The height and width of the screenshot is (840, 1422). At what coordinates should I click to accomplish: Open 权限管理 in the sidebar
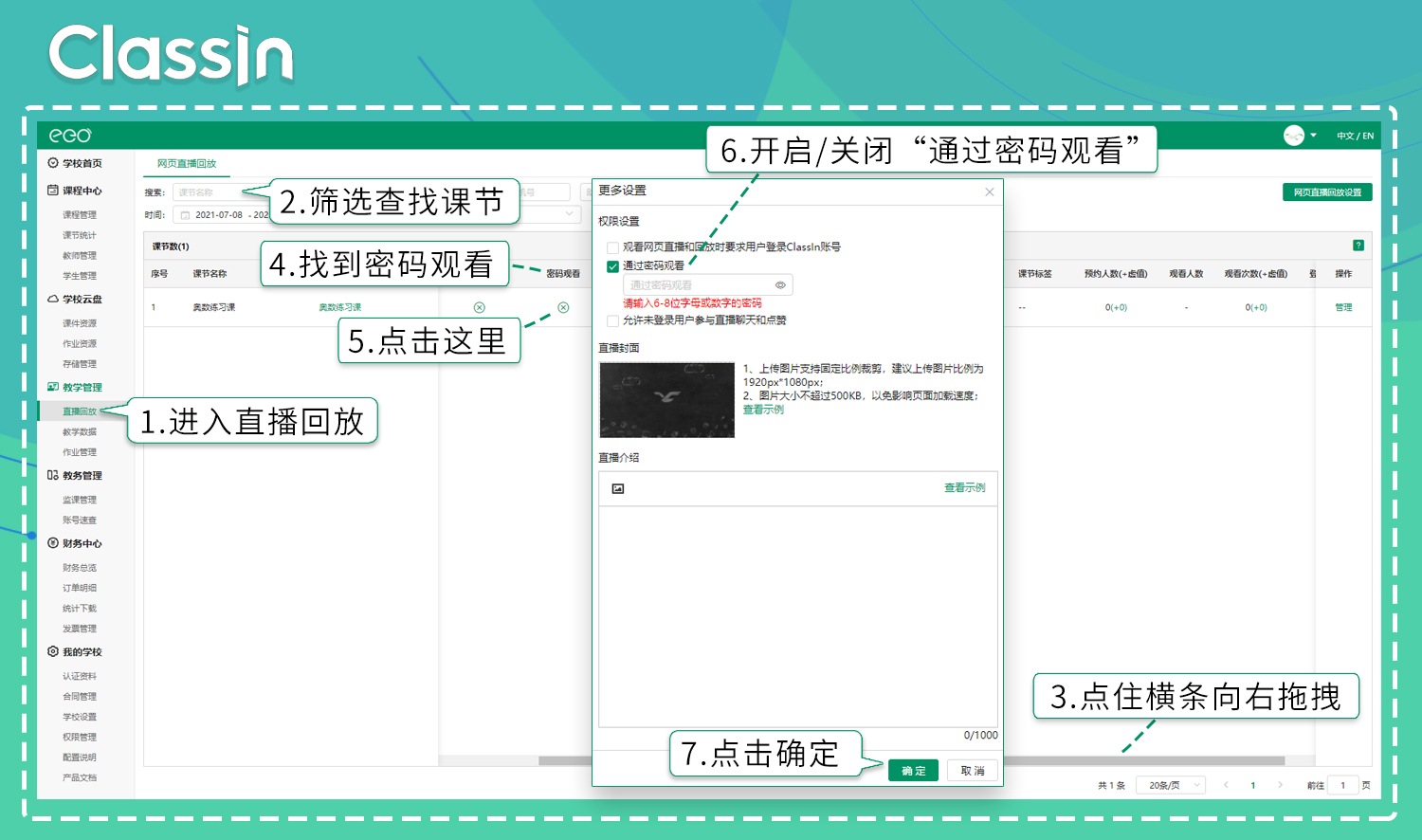tap(80, 738)
